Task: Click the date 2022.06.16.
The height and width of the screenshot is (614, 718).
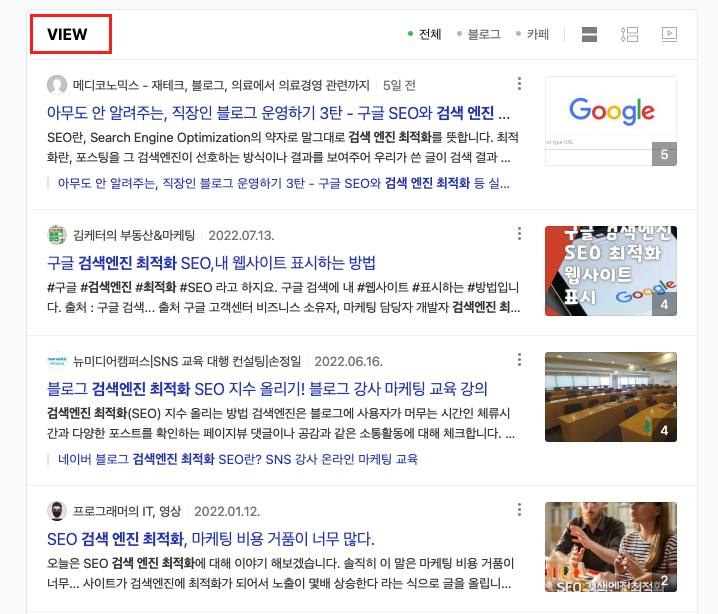Action: coord(348,361)
